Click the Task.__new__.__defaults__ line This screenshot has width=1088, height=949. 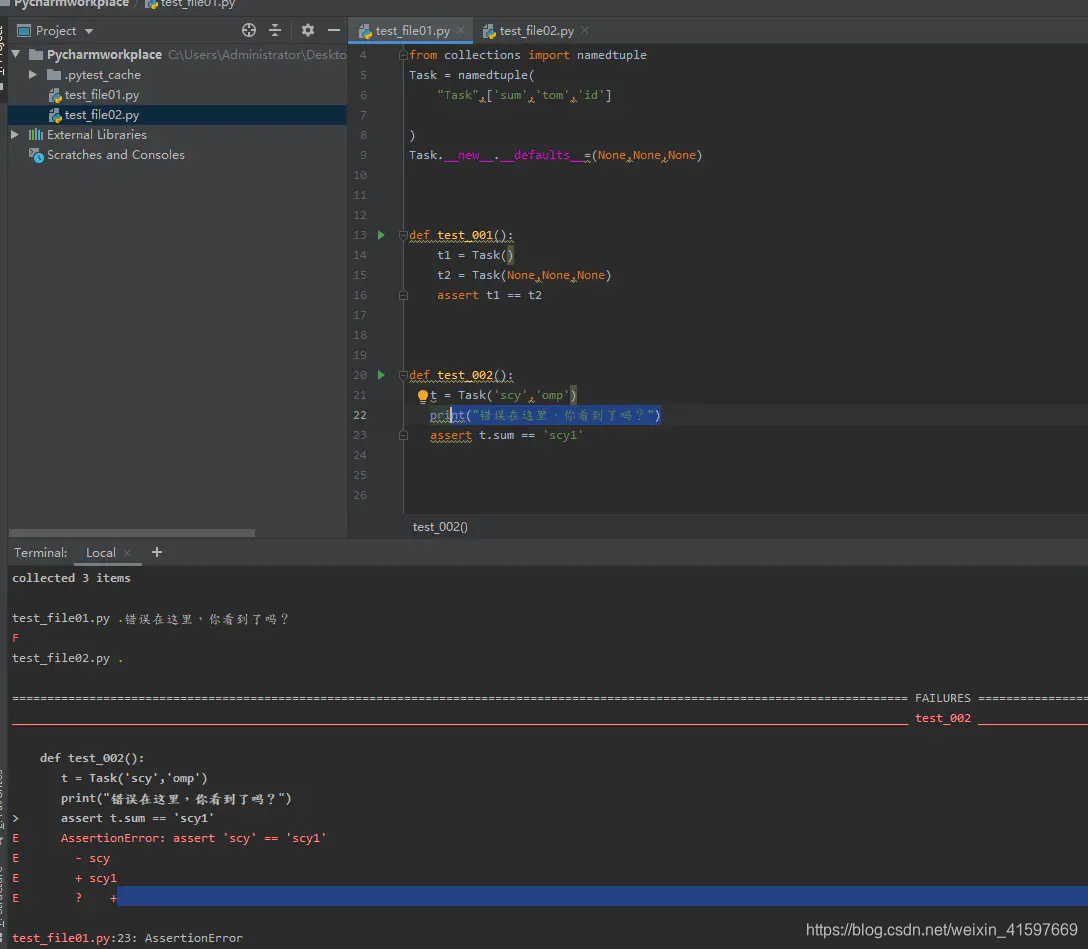pyautogui.click(x=555, y=155)
